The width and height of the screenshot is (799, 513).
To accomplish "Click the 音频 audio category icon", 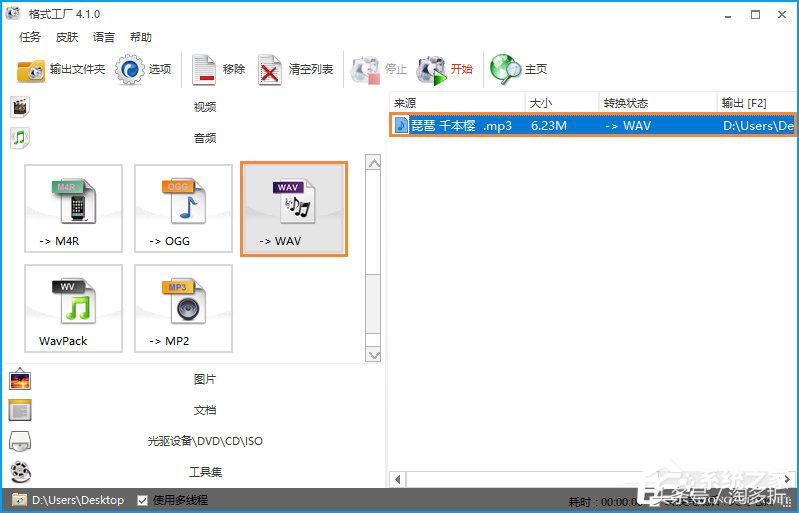I will [x=20, y=138].
